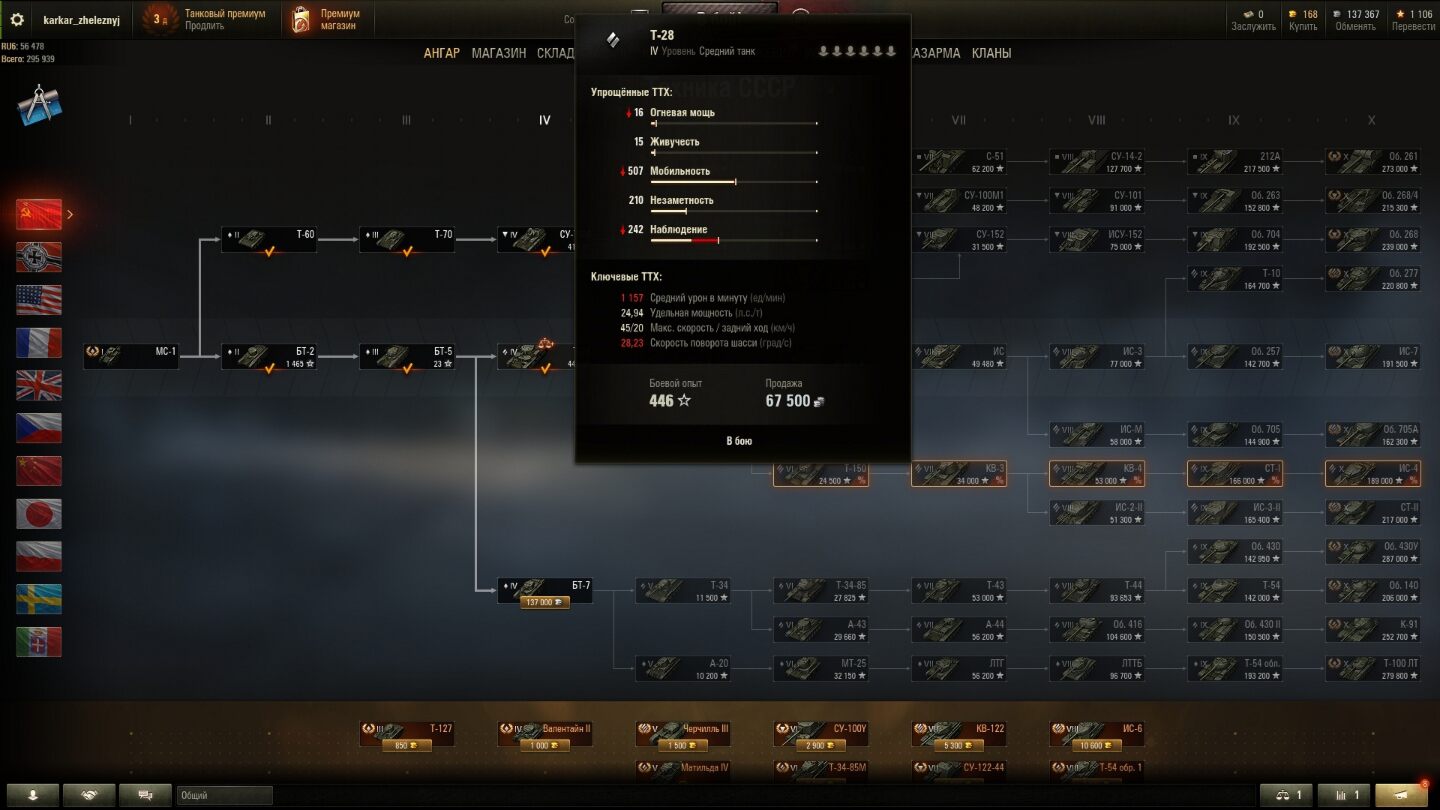Open the premium shop icon
This screenshot has width=1440, height=810.
[300, 20]
